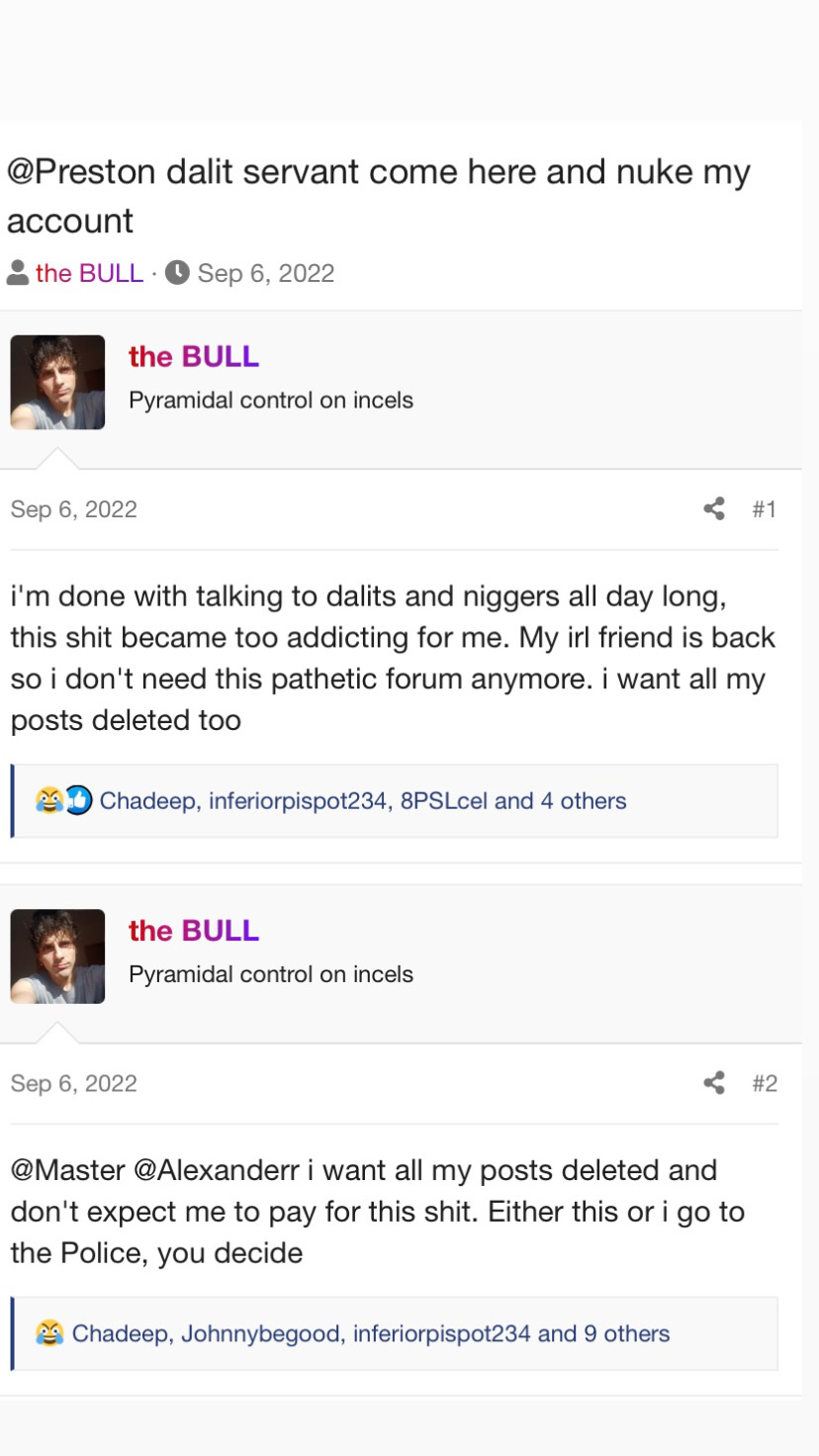Click the BULL username in first post
819x1456 pixels.
194,356
